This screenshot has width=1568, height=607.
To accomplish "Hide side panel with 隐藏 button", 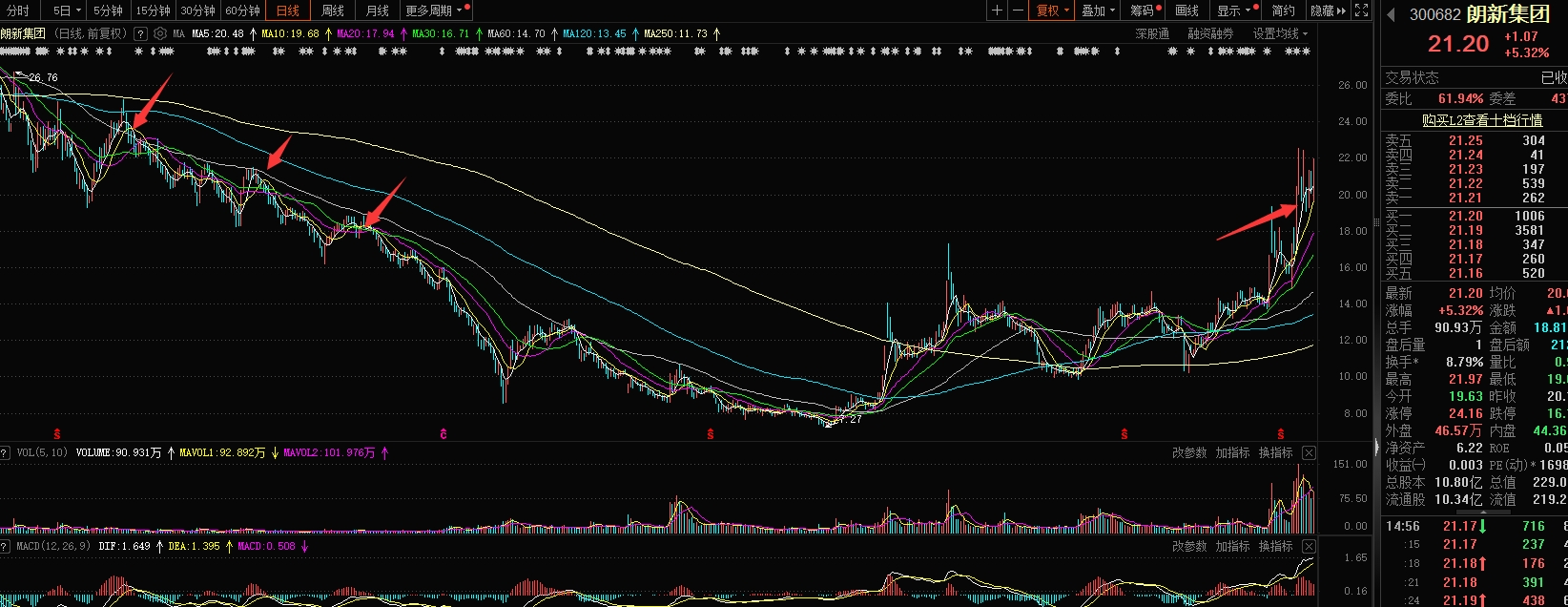I will [x=1328, y=10].
